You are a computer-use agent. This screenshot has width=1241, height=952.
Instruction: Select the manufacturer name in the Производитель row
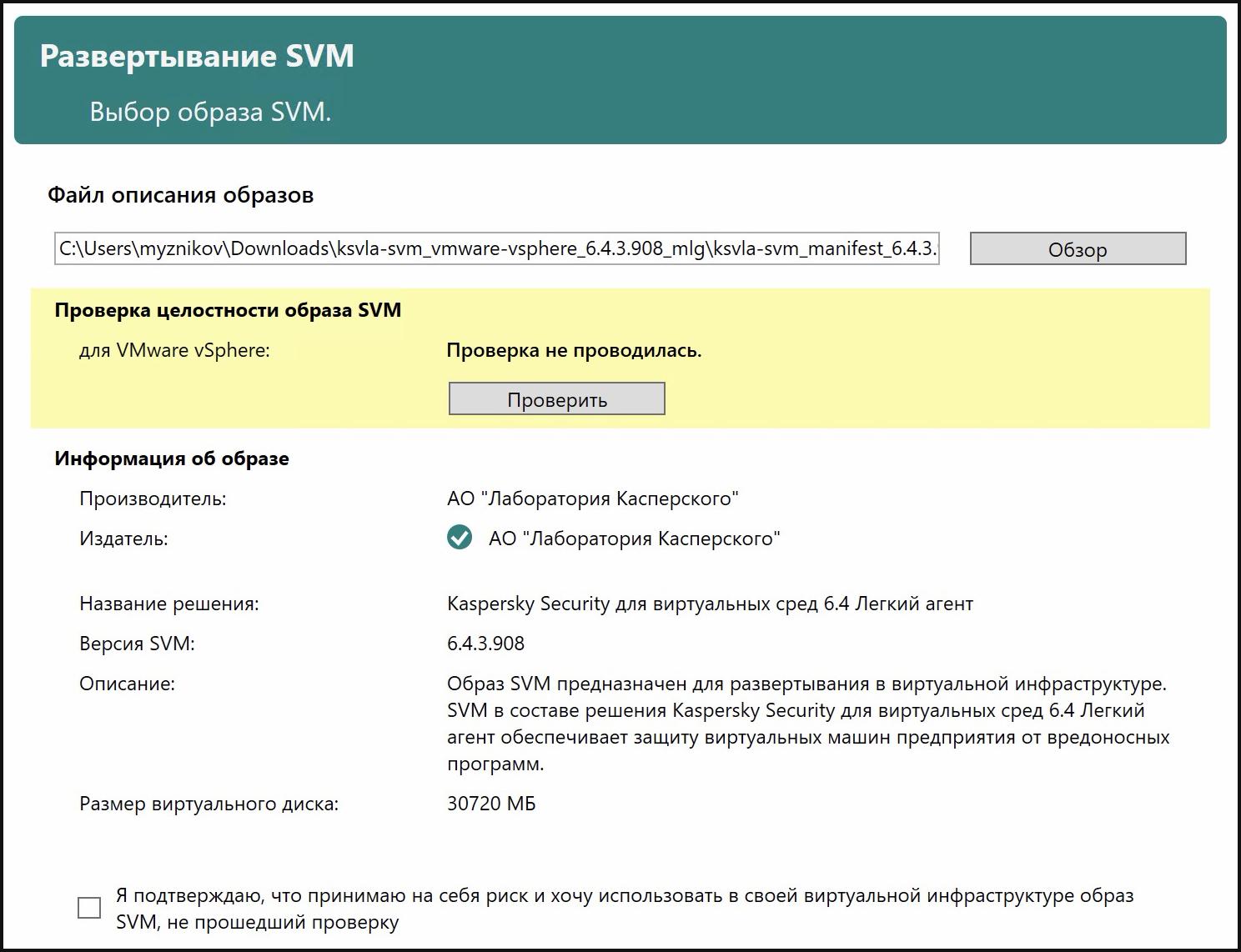pos(593,499)
